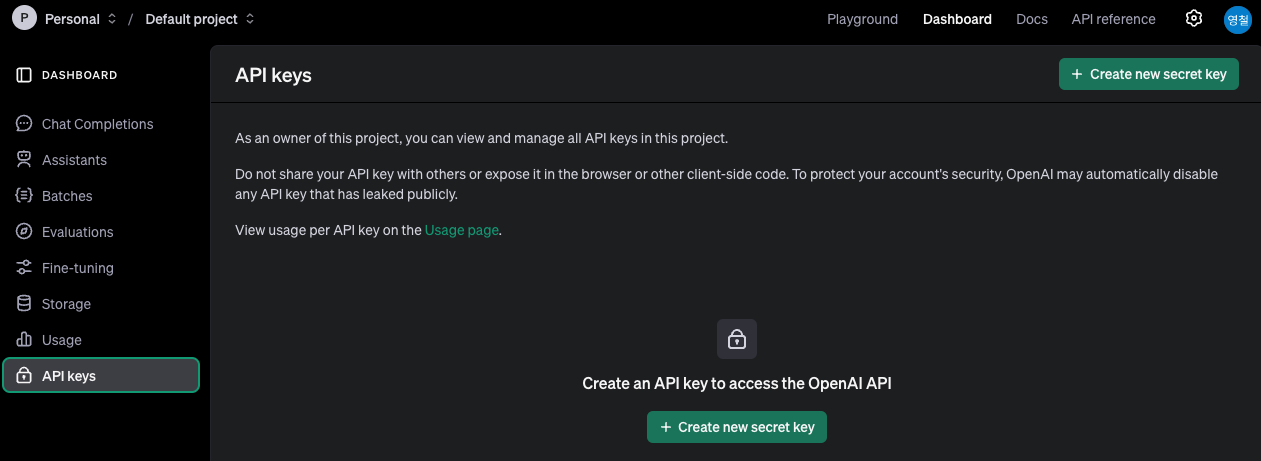This screenshot has height=461, width=1261.
Task: Click the API keys page heading
Action: pos(273,75)
